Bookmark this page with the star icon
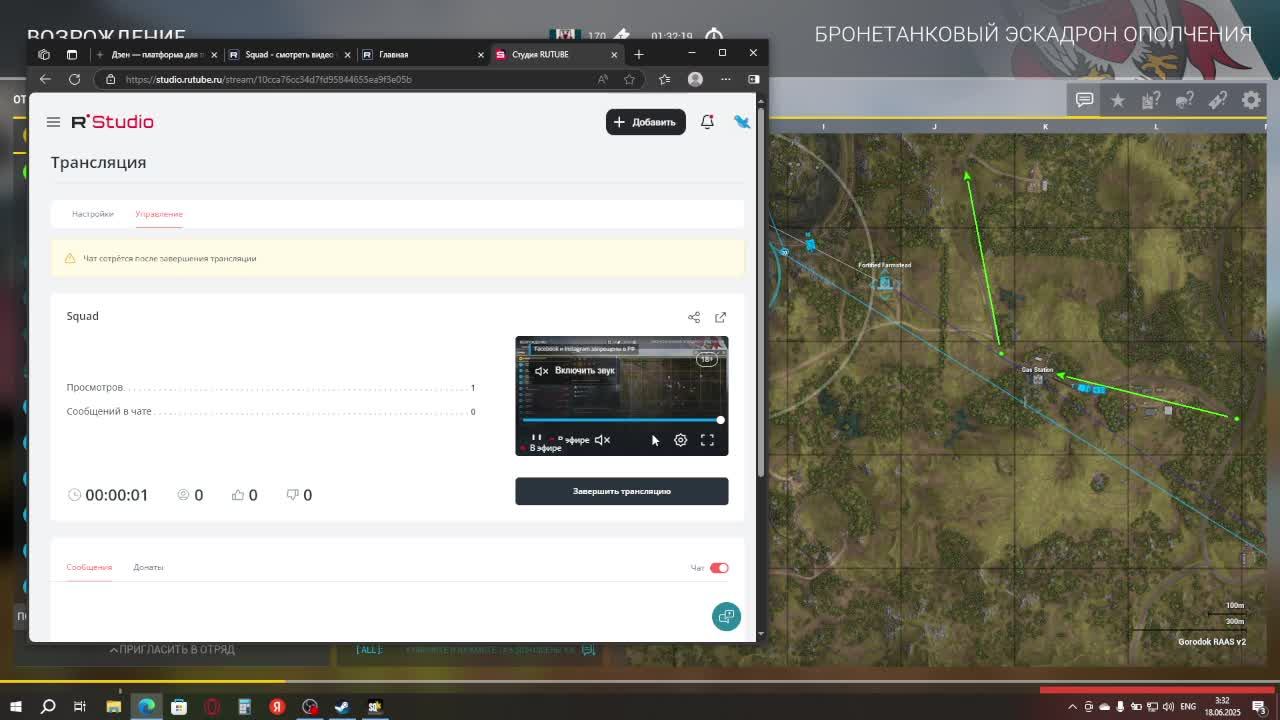 (629, 79)
